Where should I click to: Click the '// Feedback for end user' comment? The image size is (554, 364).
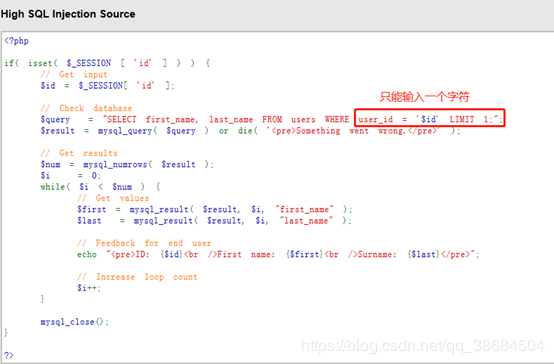(144, 243)
